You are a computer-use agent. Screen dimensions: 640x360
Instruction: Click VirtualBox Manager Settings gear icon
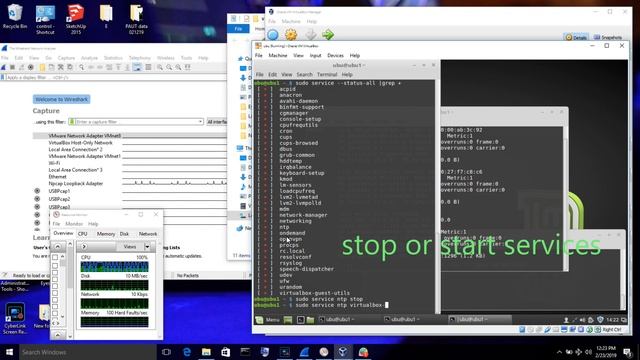click(x=291, y=35)
